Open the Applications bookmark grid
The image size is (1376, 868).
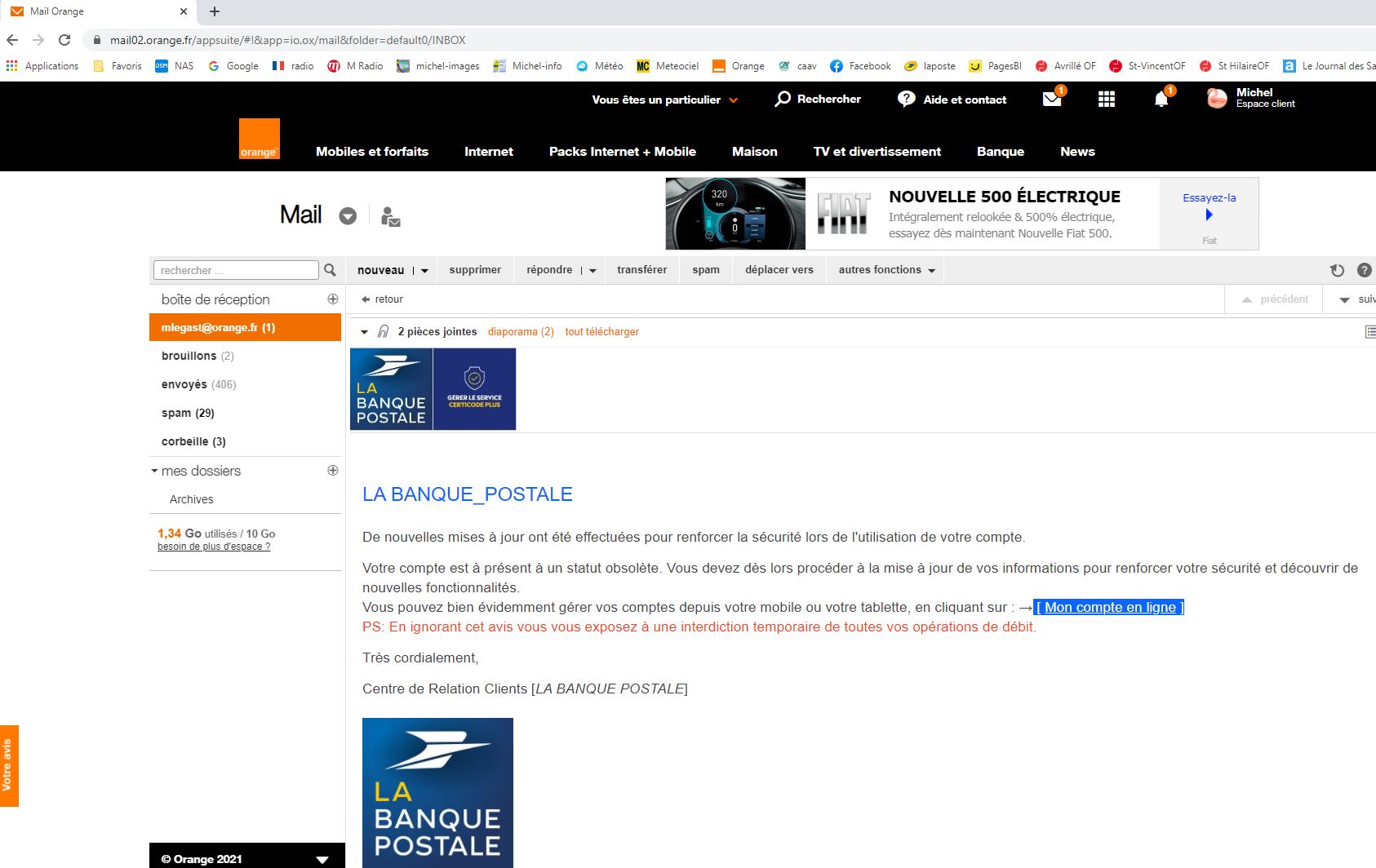point(42,66)
